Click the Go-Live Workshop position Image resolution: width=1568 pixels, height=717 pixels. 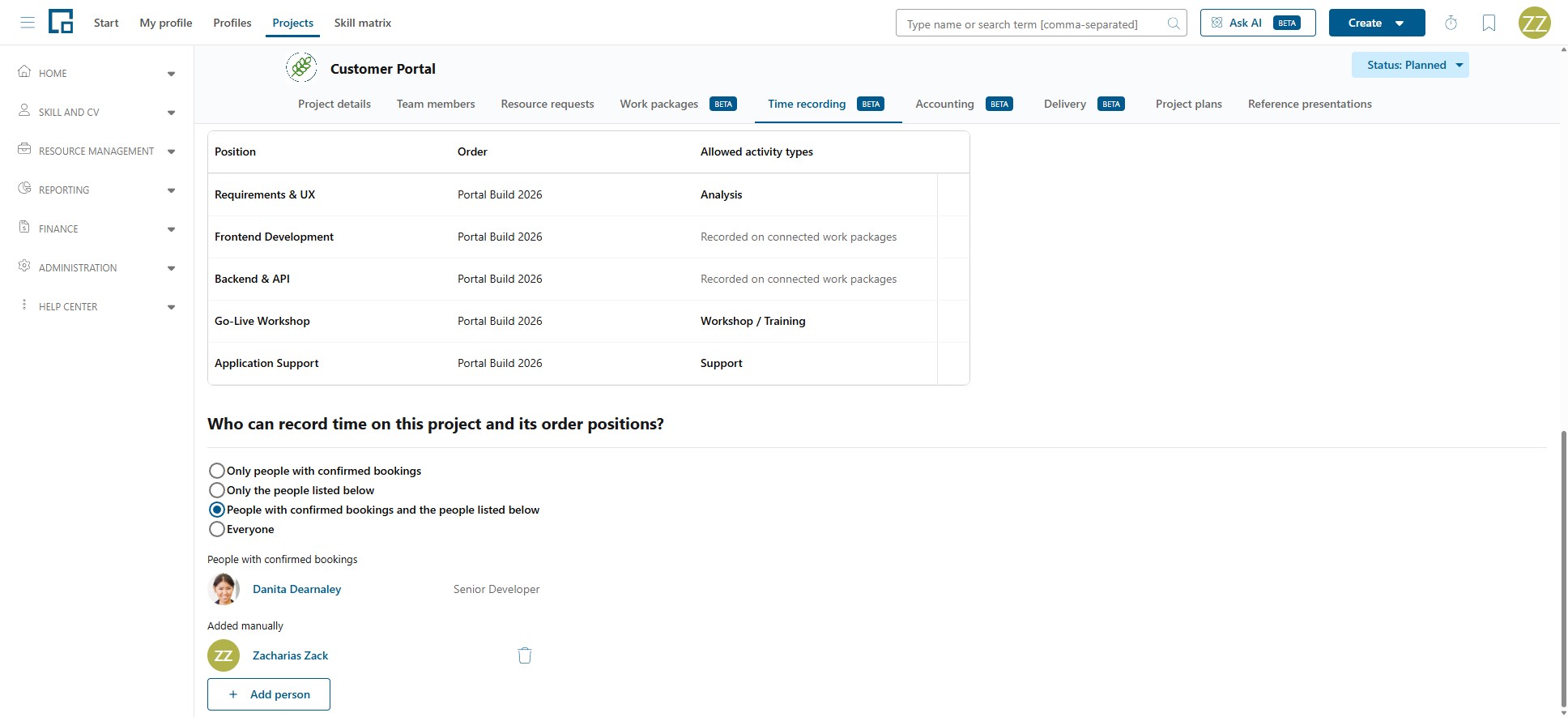(262, 321)
